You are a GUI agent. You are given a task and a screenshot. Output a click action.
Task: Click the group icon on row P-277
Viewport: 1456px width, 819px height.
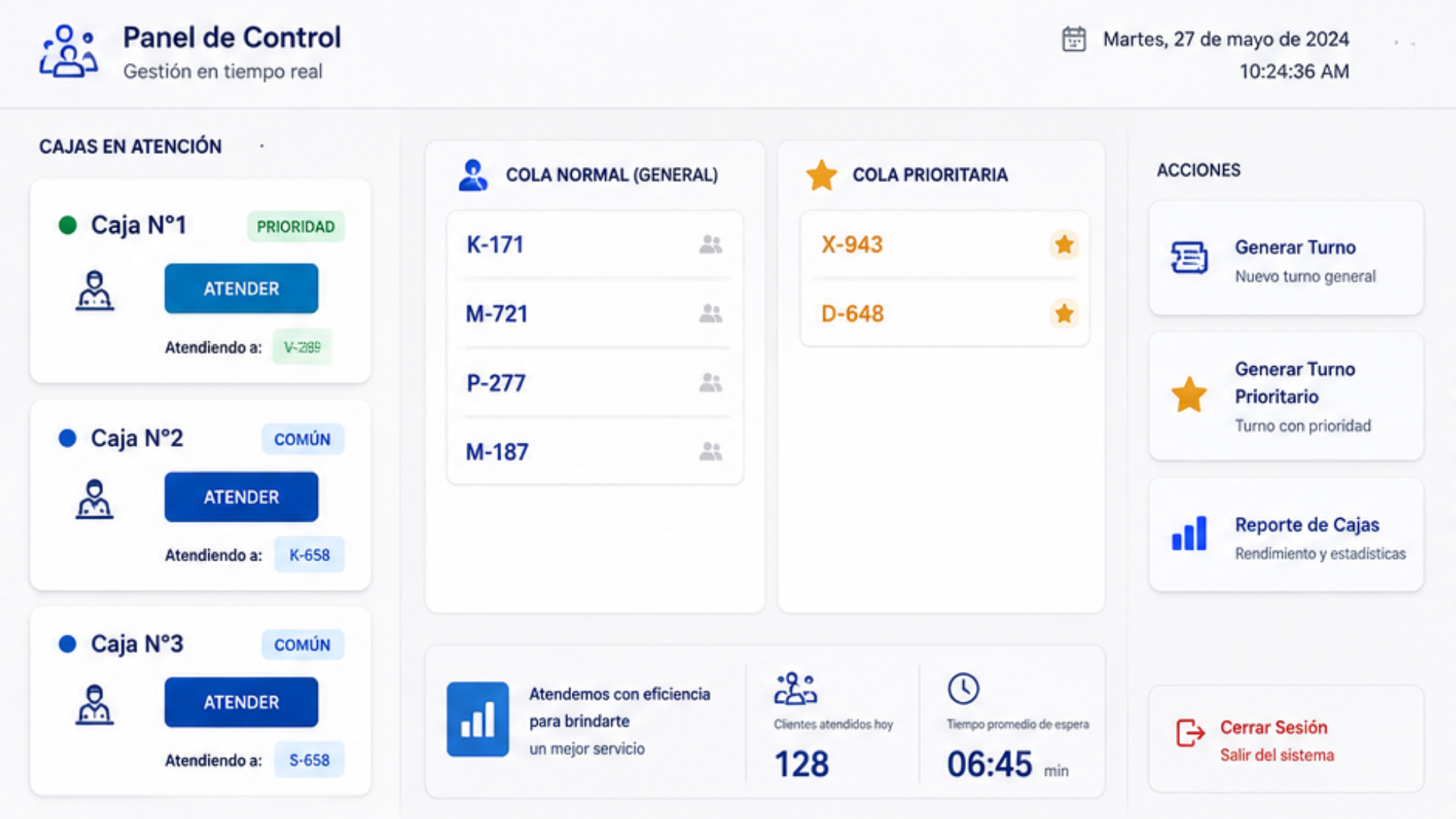coord(711,382)
